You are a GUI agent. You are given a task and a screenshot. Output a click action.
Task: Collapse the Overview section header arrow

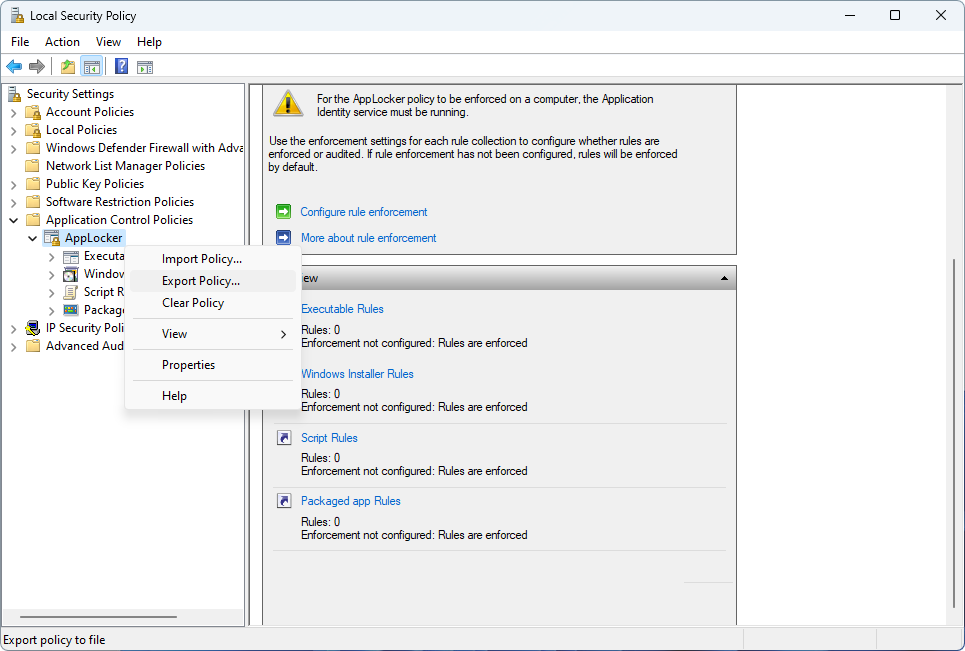pyautogui.click(x=723, y=278)
